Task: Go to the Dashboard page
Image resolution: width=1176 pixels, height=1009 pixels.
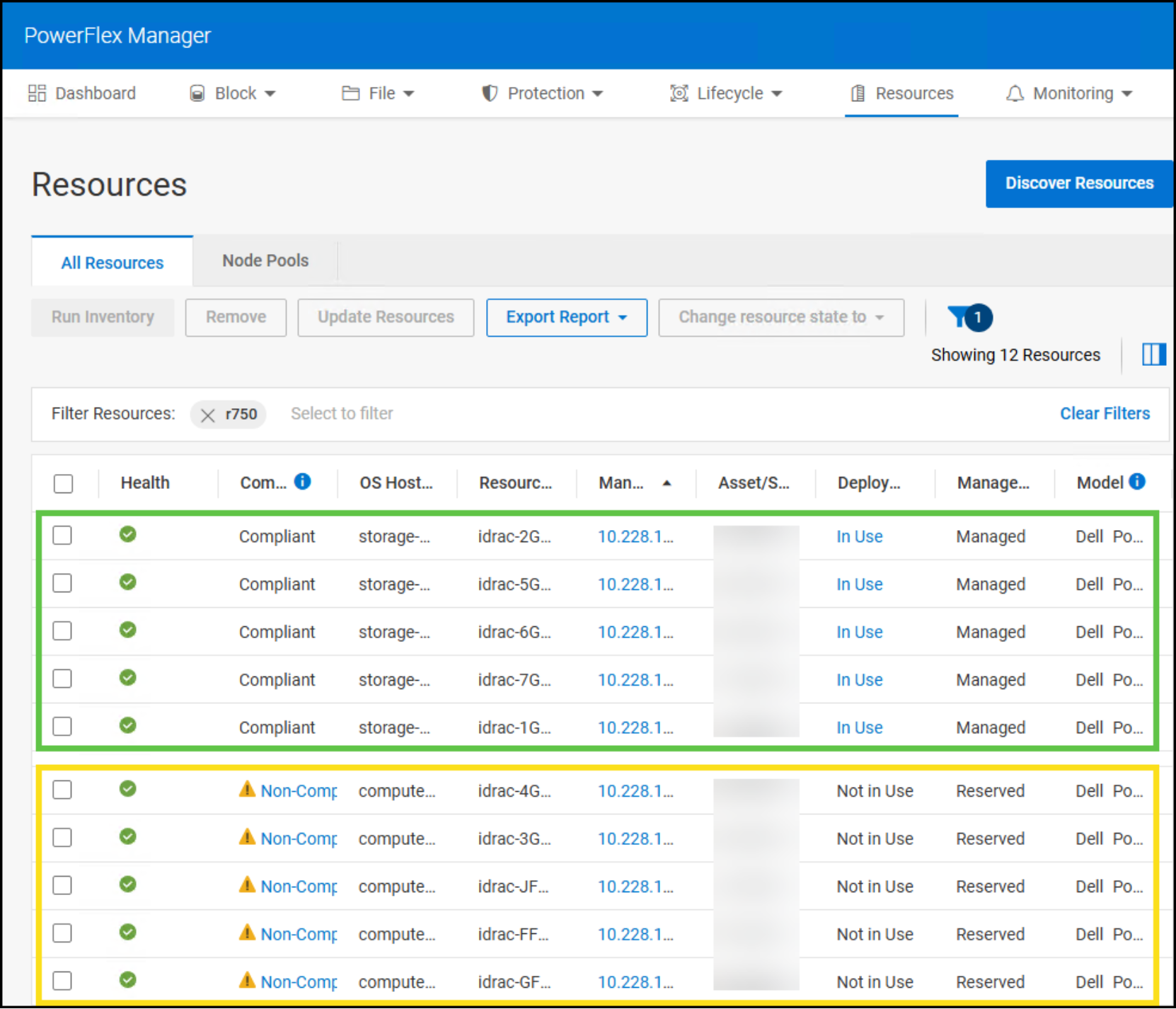Action: 82,93
